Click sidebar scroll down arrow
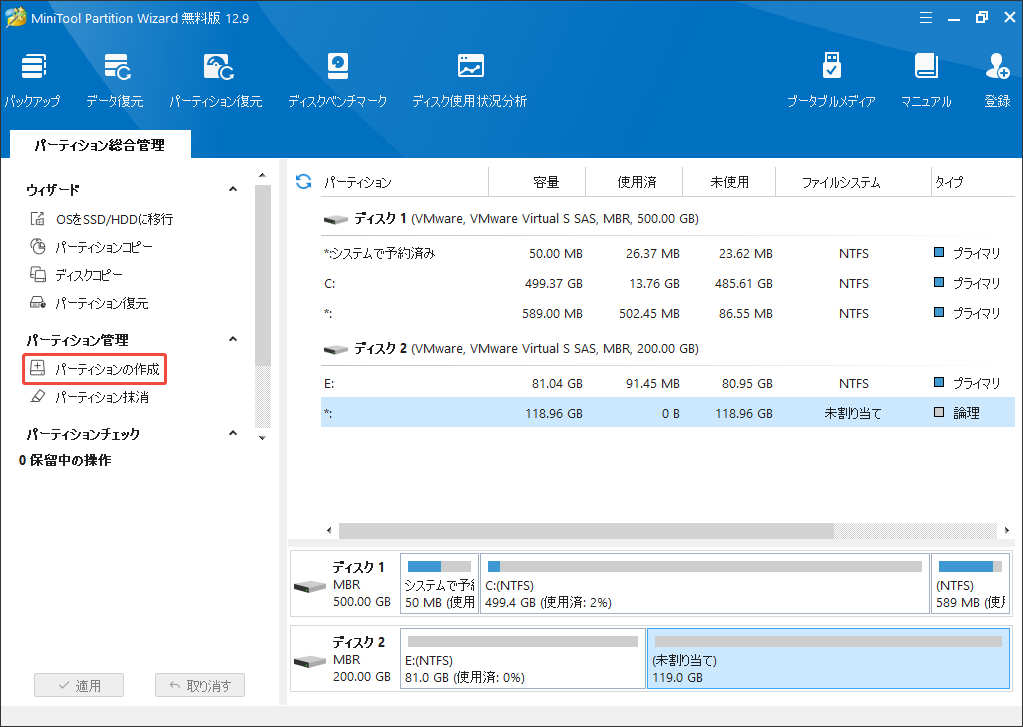The height and width of the screenshot is (727, 1023). [x=262, y=438]
